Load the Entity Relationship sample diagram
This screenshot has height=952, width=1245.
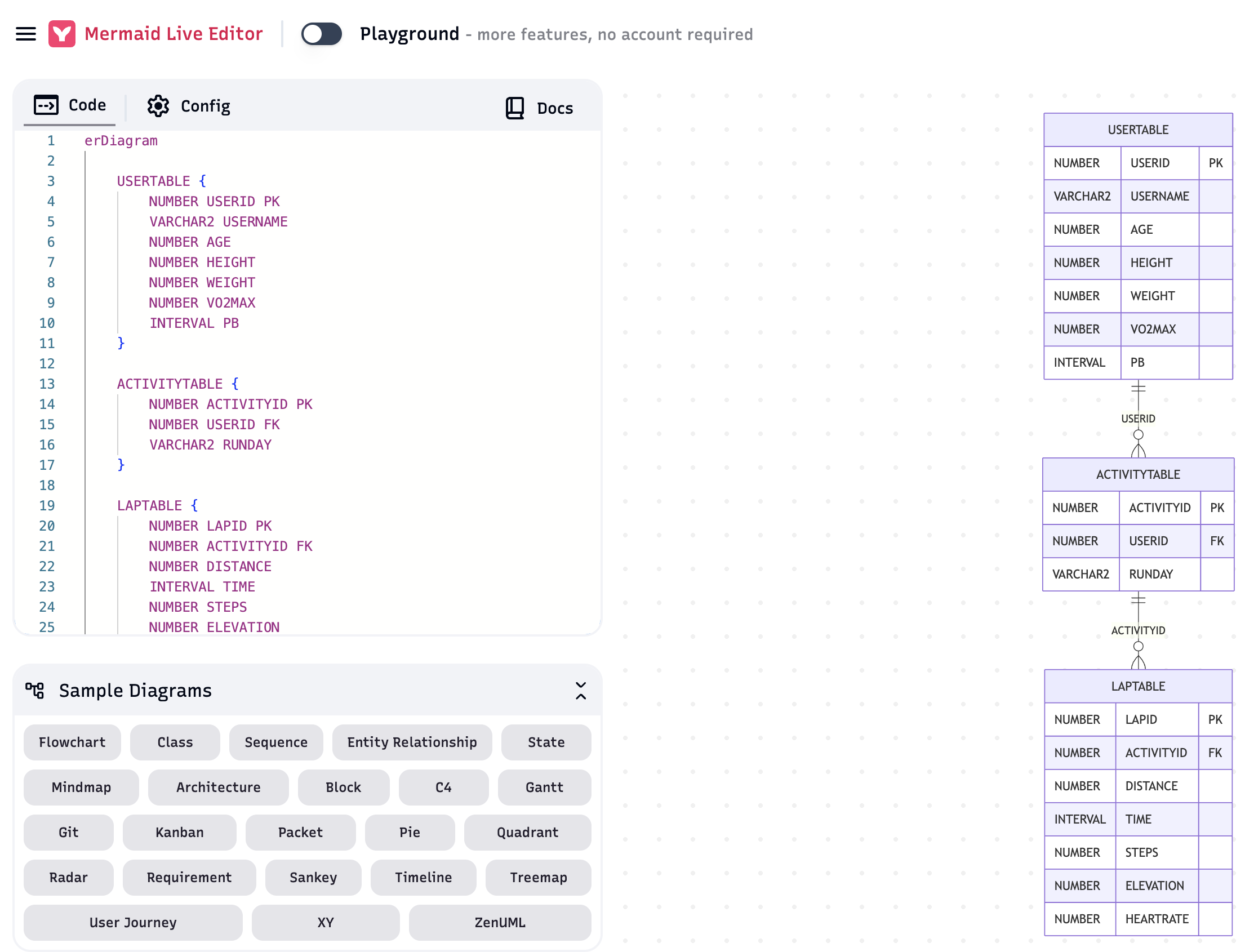412,742
